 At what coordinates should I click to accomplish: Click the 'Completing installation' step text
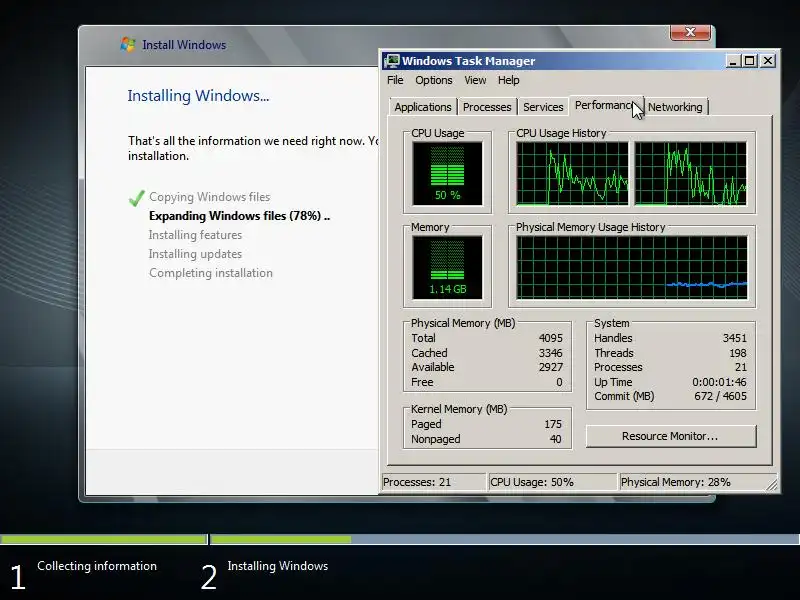pos(211,273)
